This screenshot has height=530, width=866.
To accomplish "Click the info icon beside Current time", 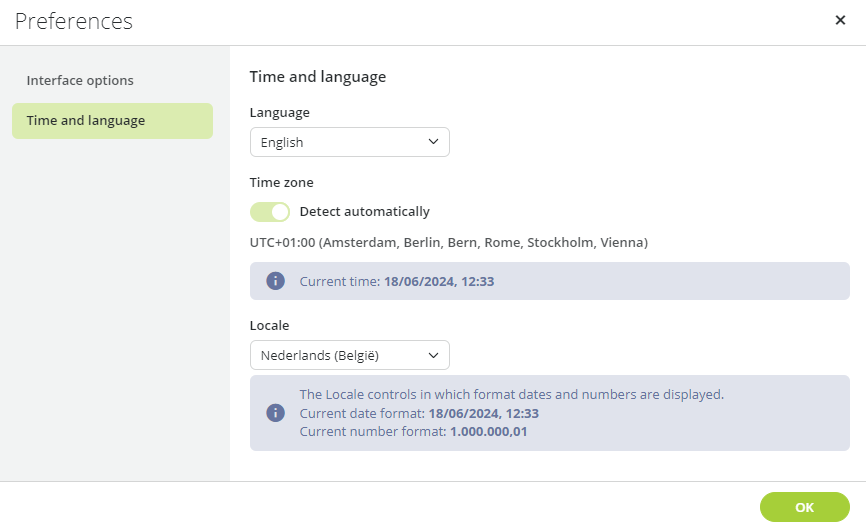I will coord(276,281).
